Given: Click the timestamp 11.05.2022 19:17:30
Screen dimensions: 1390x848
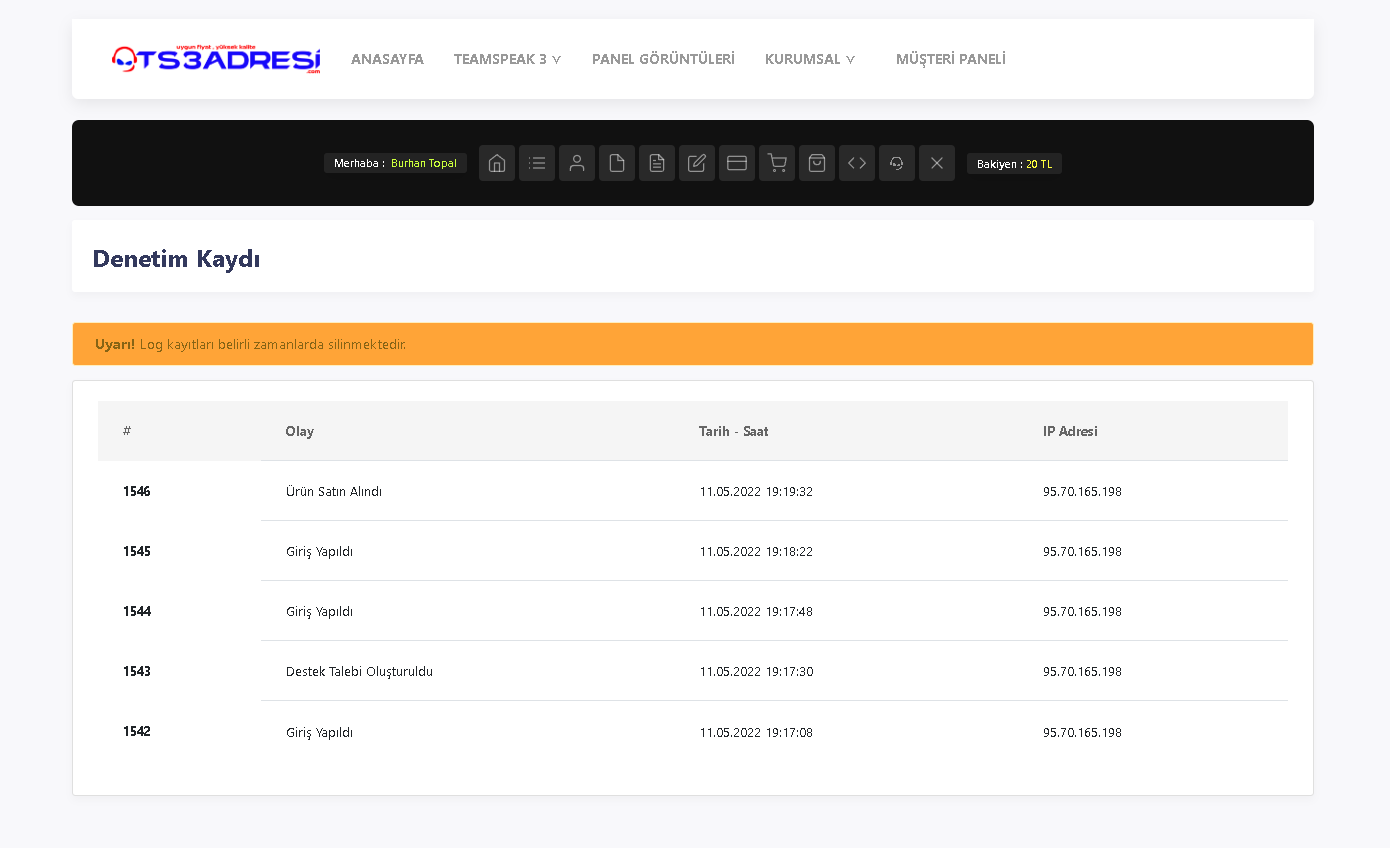Looking at the screenshot, I should click(x=756, y=671).
